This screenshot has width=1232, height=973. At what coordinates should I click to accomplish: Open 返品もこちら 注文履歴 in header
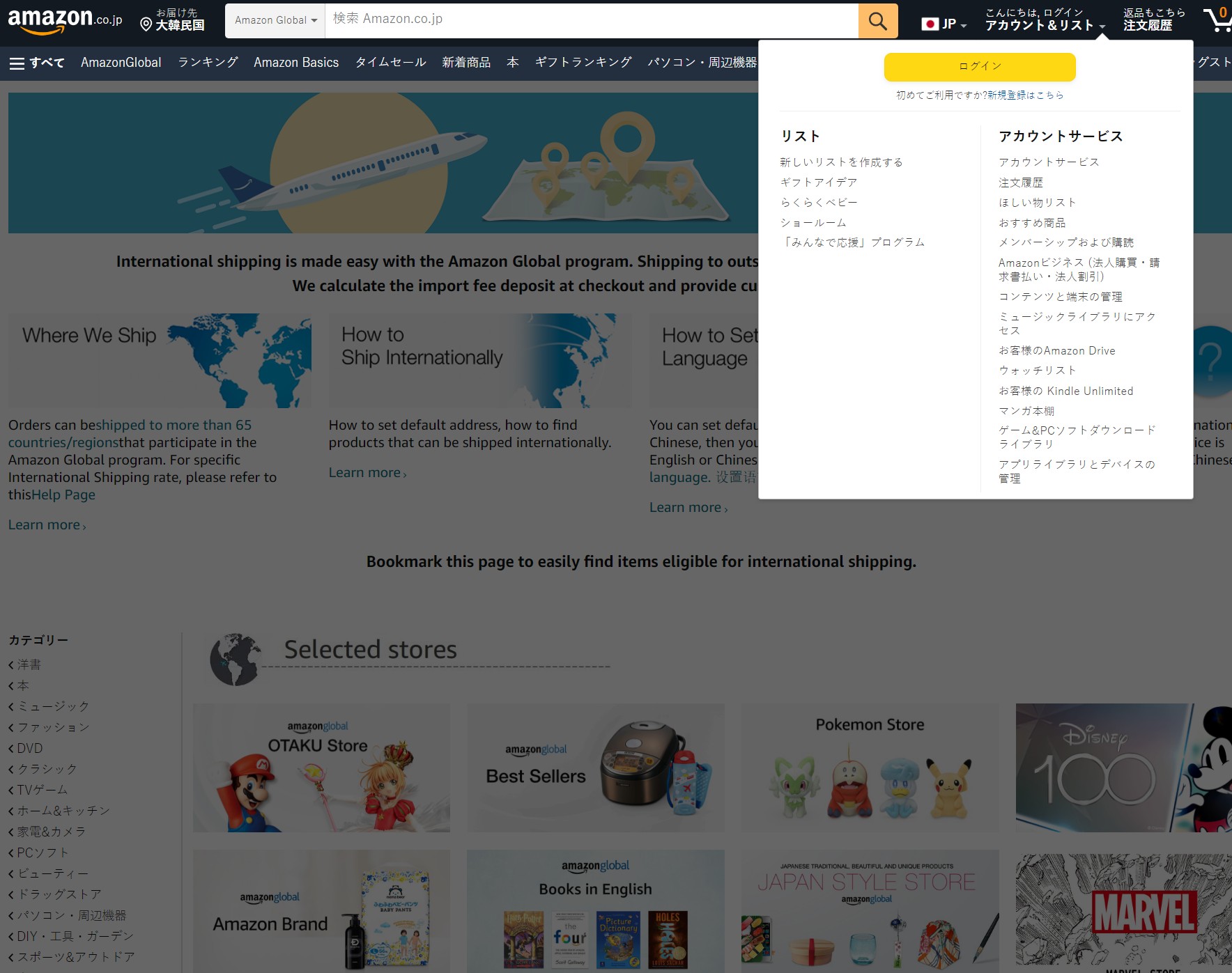click(x=1154, y=20)
